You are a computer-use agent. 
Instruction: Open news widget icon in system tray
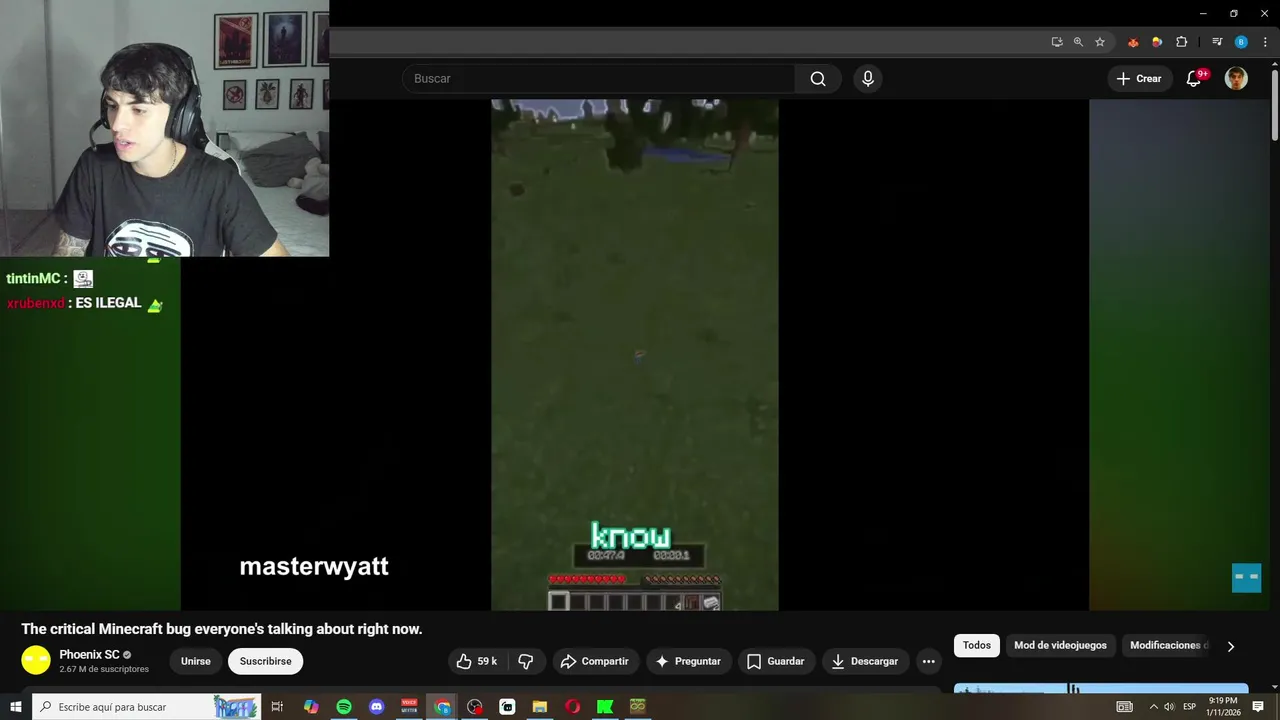point(1125,707)
